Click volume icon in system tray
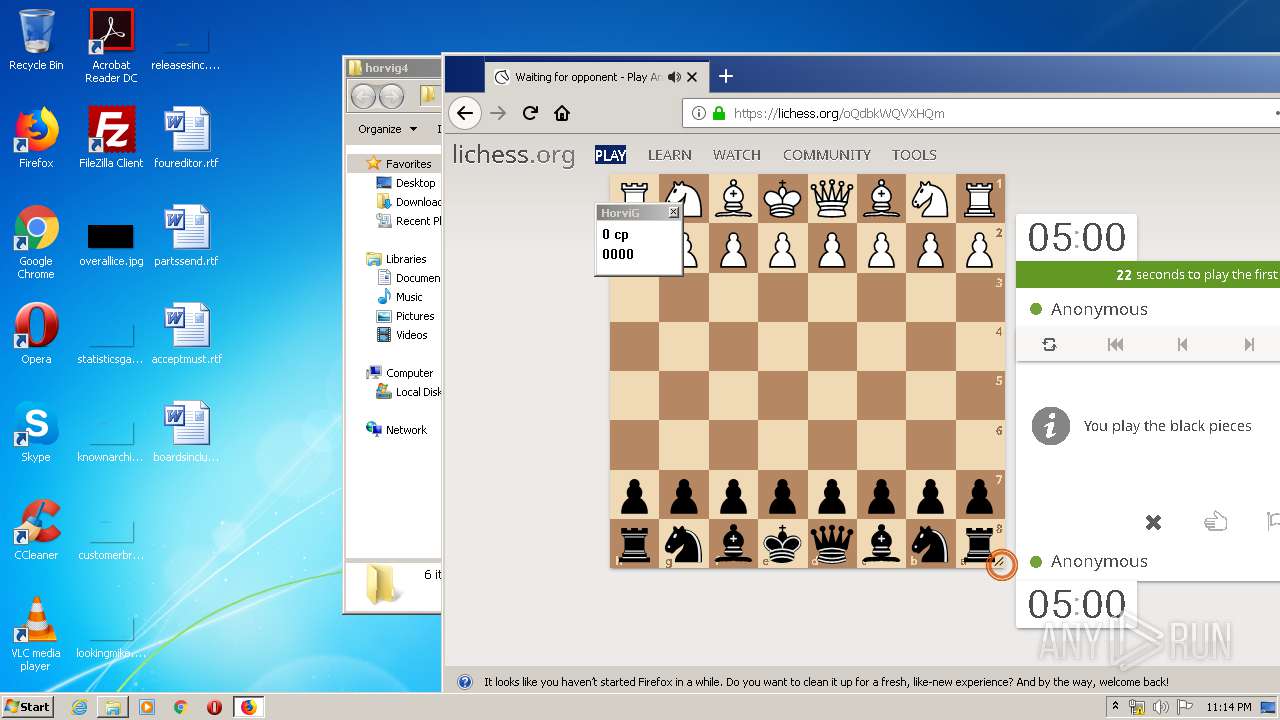1280x720 pixels. point(1158,707)
